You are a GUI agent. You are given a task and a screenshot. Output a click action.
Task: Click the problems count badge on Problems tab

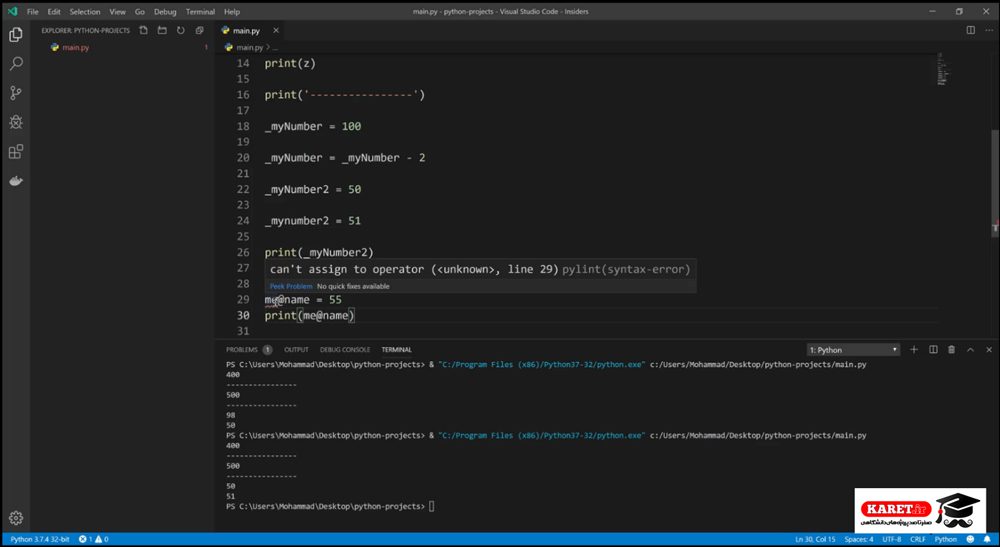click(x=267, y=349)
